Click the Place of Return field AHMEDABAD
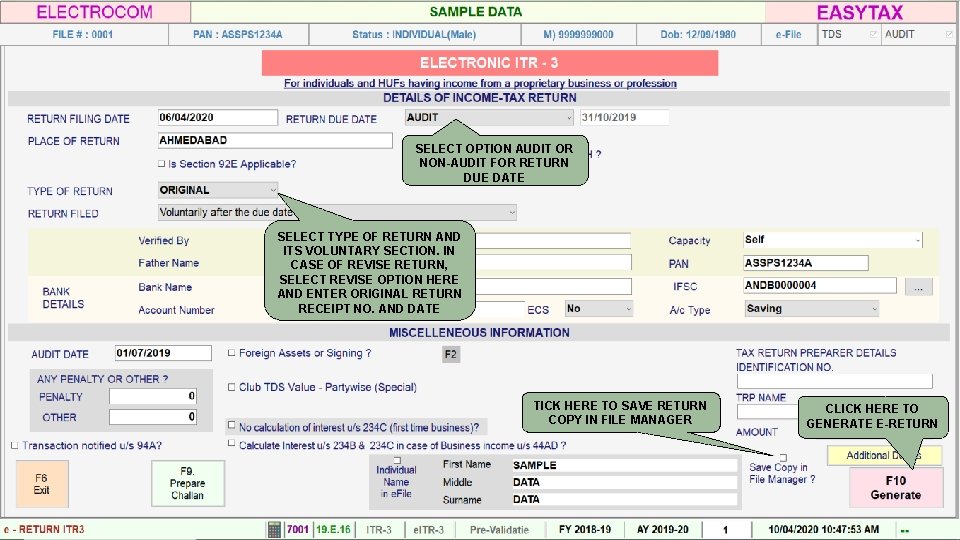 pyautogui.click(x=275, y=140)
